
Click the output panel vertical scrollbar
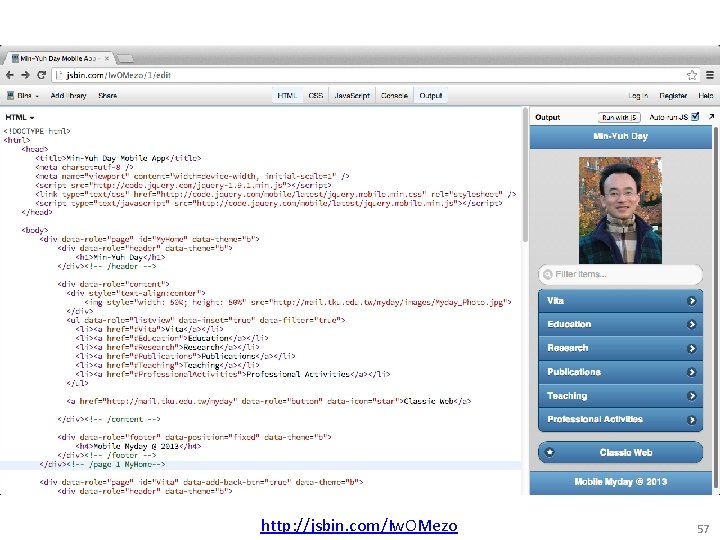pos(716,308)
